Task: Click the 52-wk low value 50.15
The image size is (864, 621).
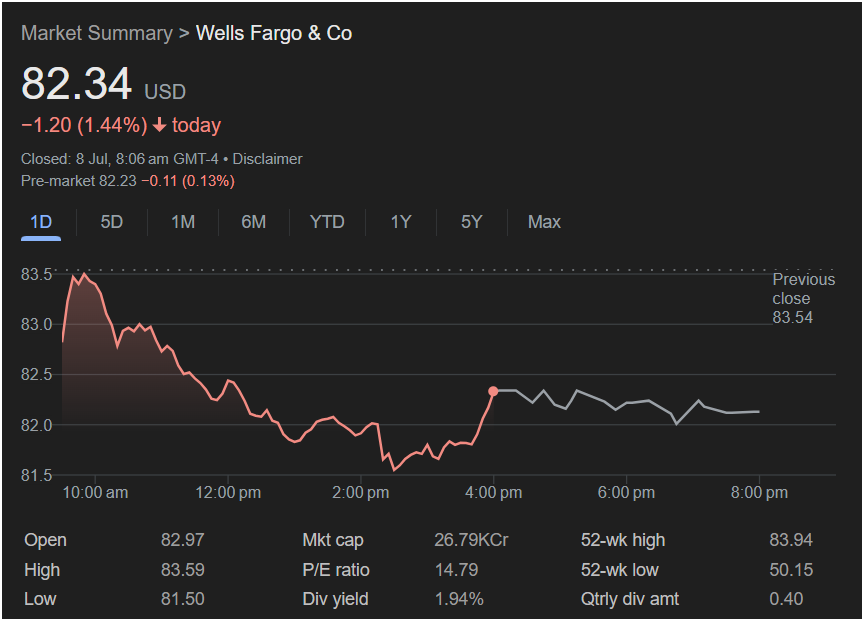Action: (x=791, y=570)
